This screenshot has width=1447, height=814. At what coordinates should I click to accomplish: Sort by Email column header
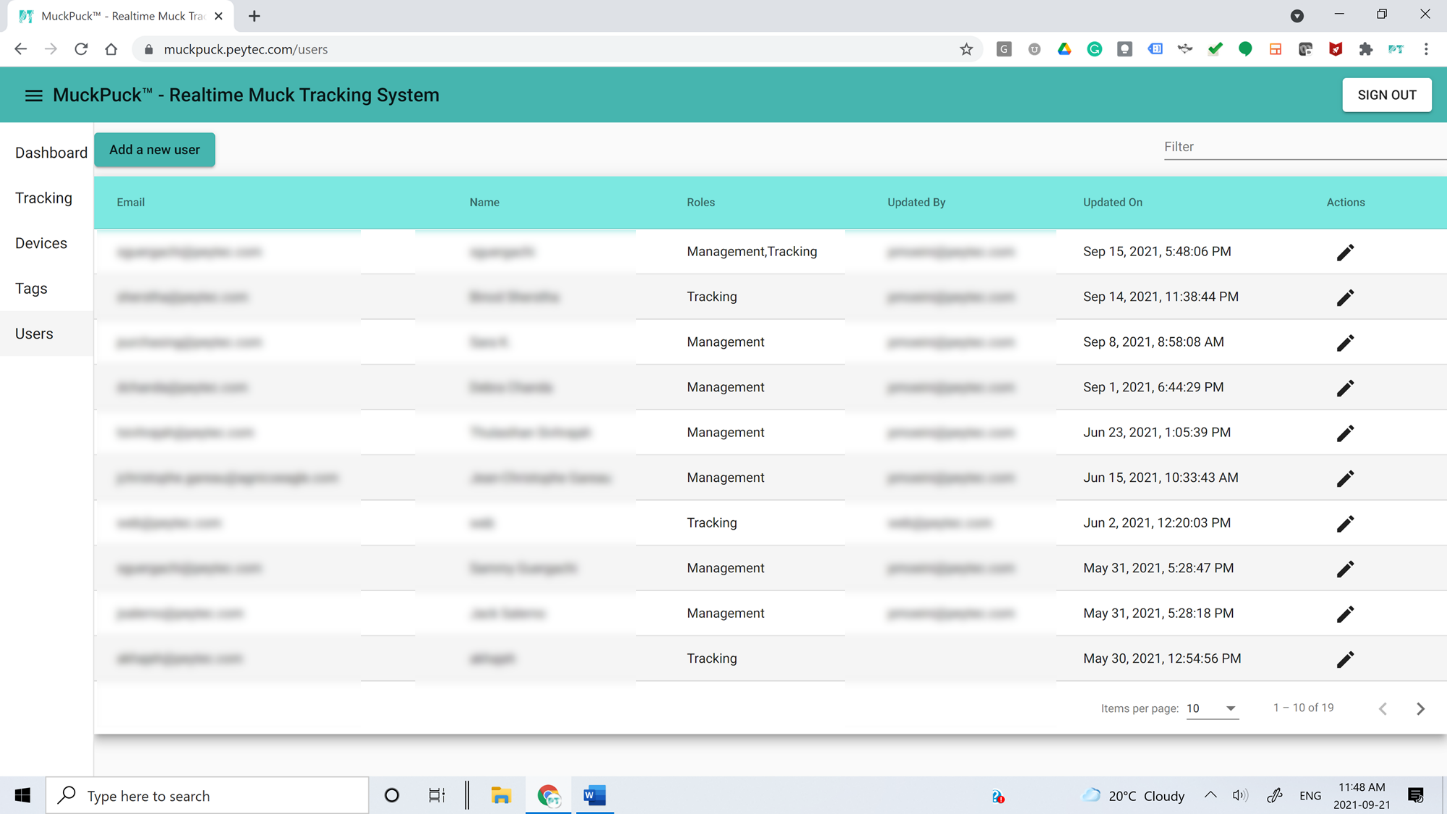(x=131, y=202)
